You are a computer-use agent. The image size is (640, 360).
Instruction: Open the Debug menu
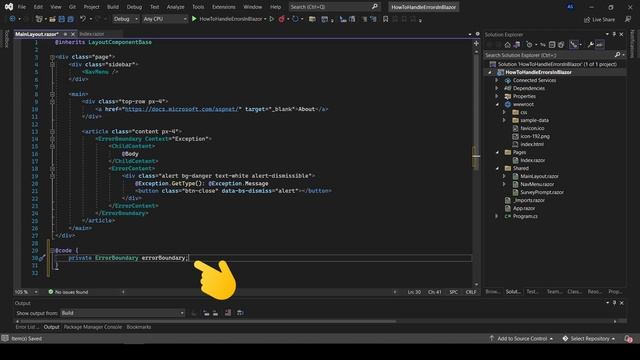click(x=134, y=7)
